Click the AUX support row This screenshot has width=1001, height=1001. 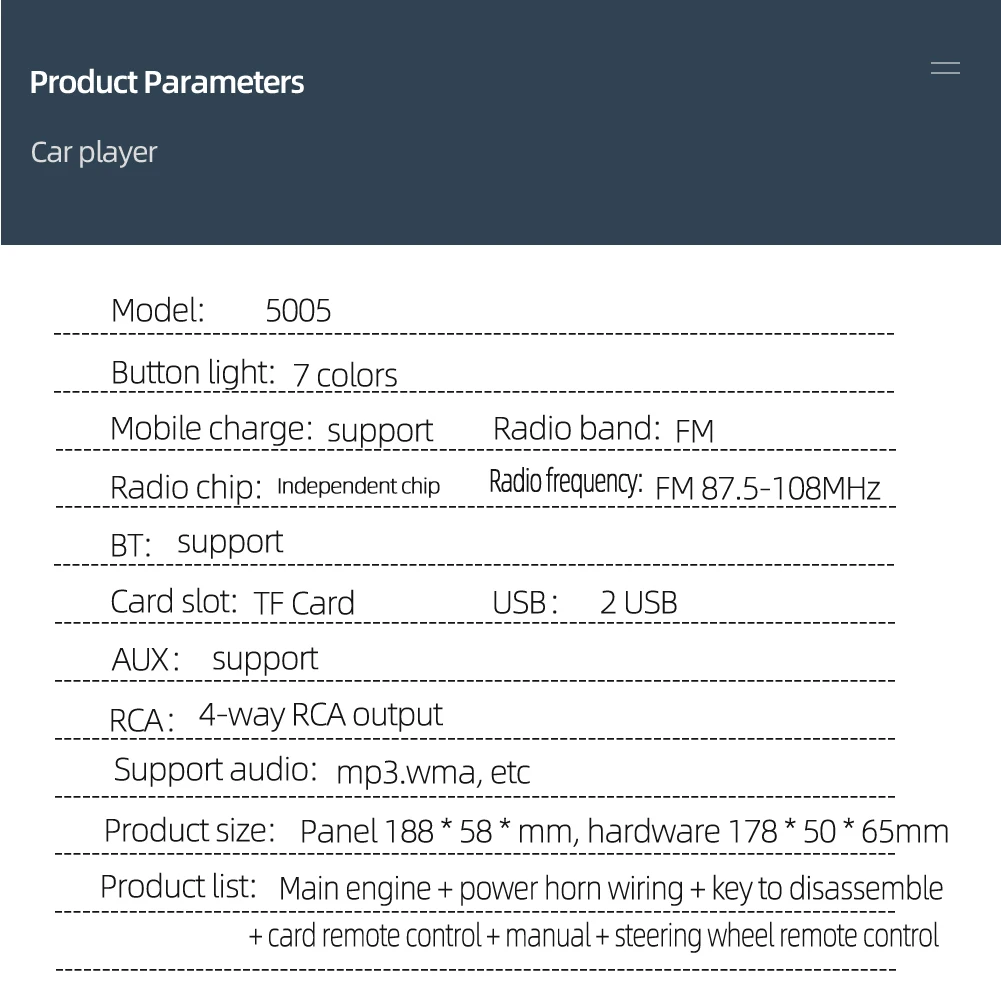click(215, 659)
